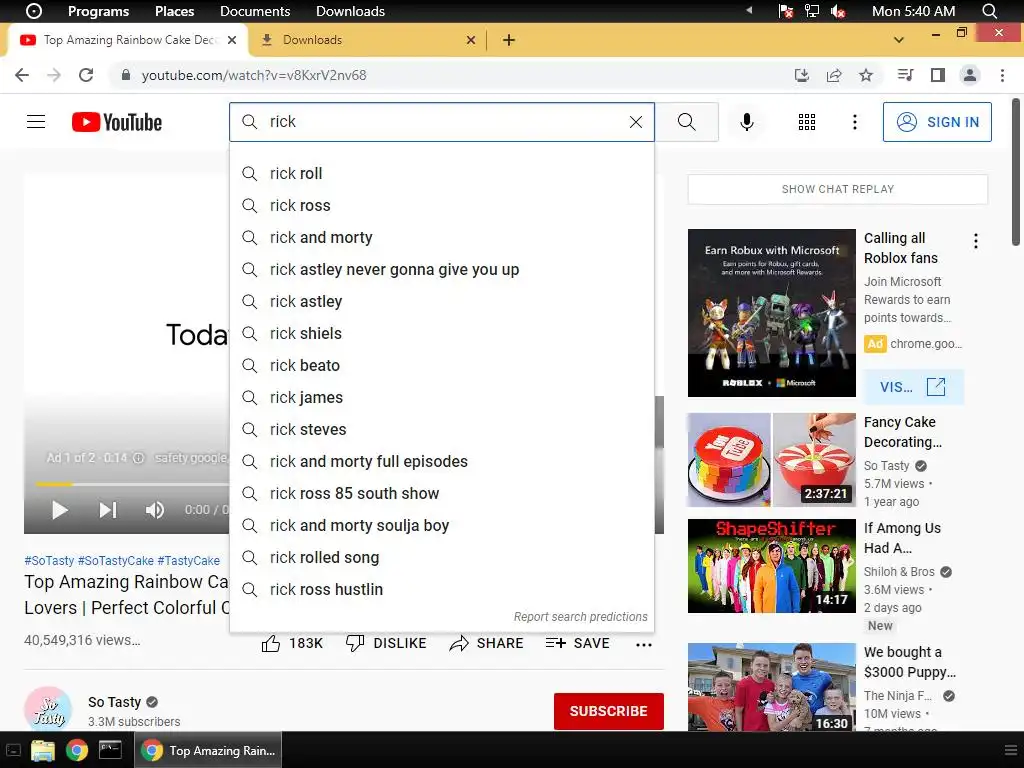The height and width of the screenshot is (768, 1024).
Task: Click Report search predictions link
Action: 580,616
